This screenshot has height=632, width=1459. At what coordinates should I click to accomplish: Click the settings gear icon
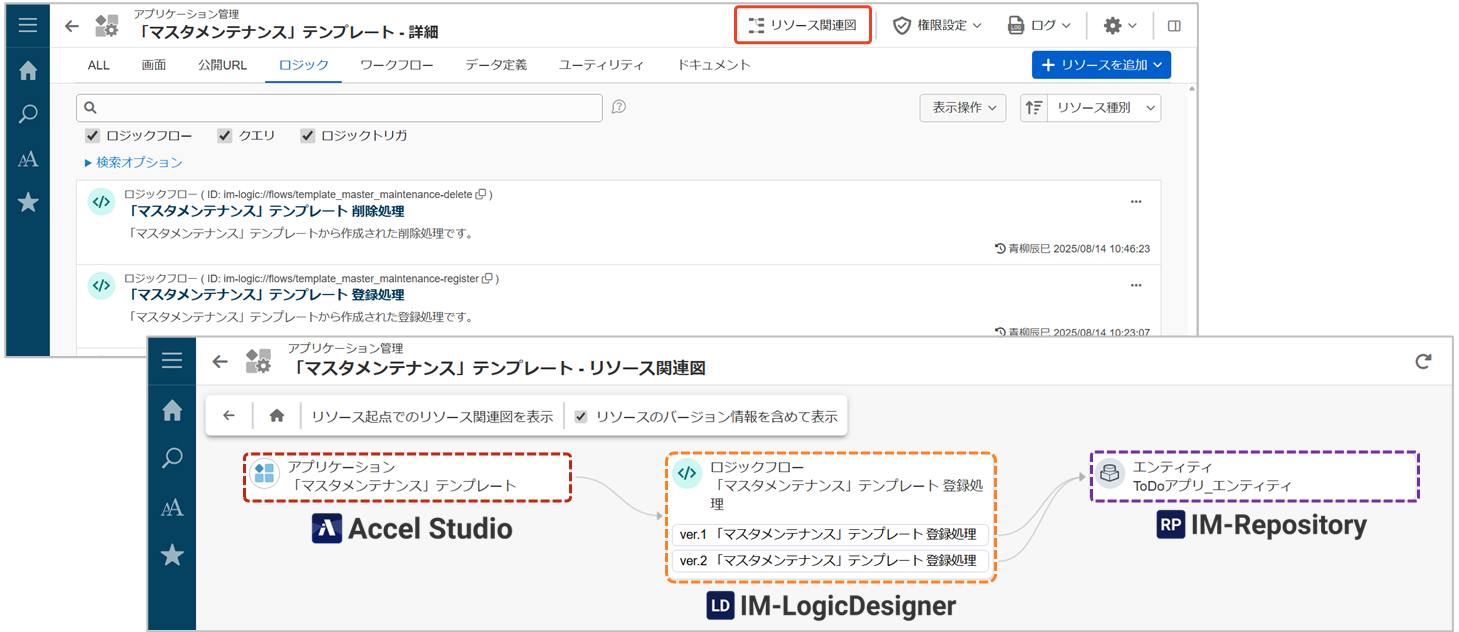pos(1119,25)
